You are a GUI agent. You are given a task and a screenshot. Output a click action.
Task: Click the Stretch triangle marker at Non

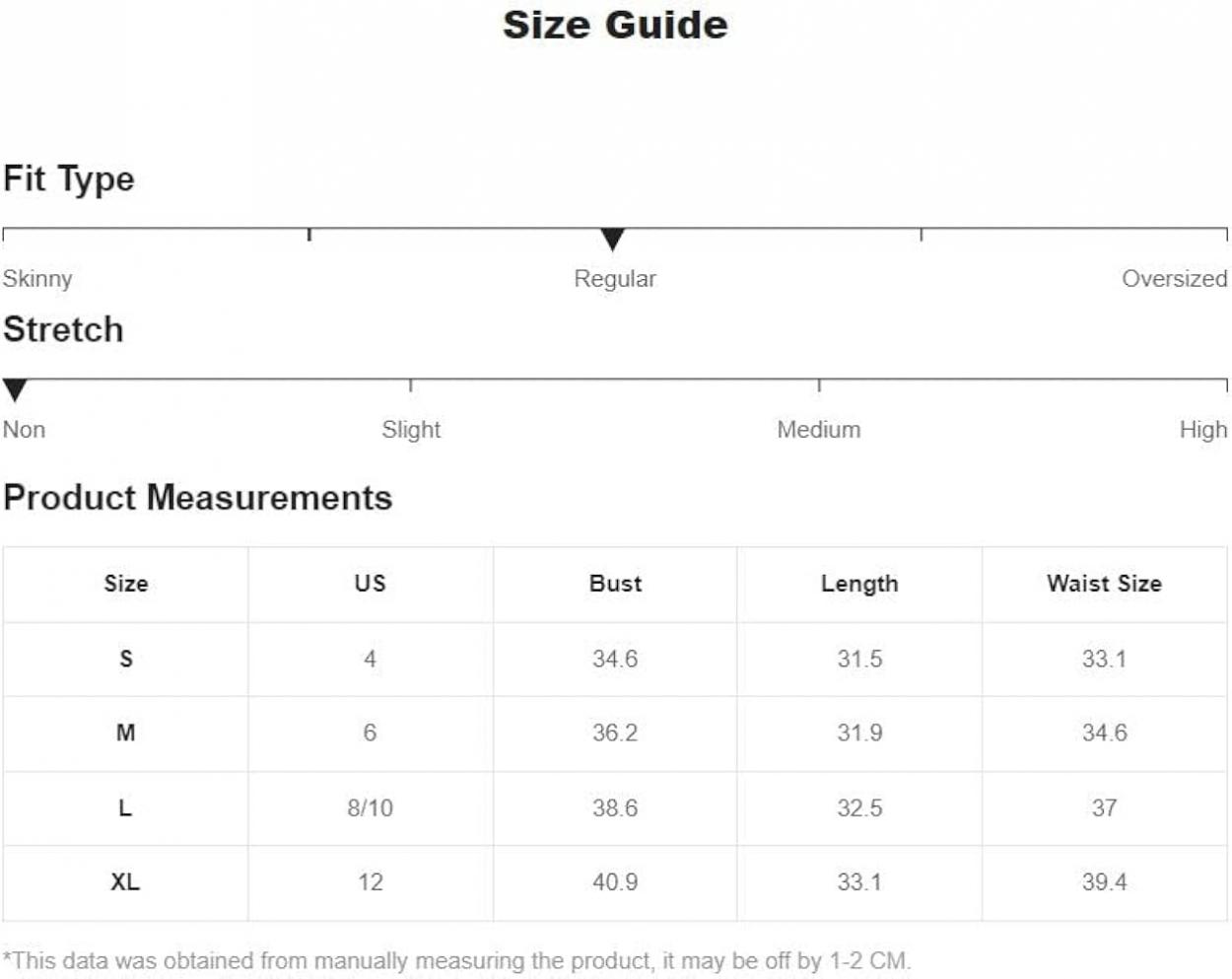point(15,390)
